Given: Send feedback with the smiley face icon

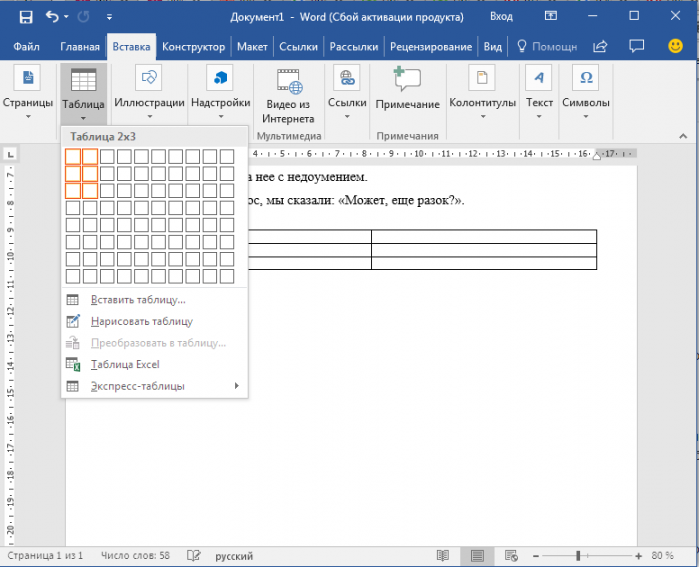Looking at the screenshot, I should 675,46.
